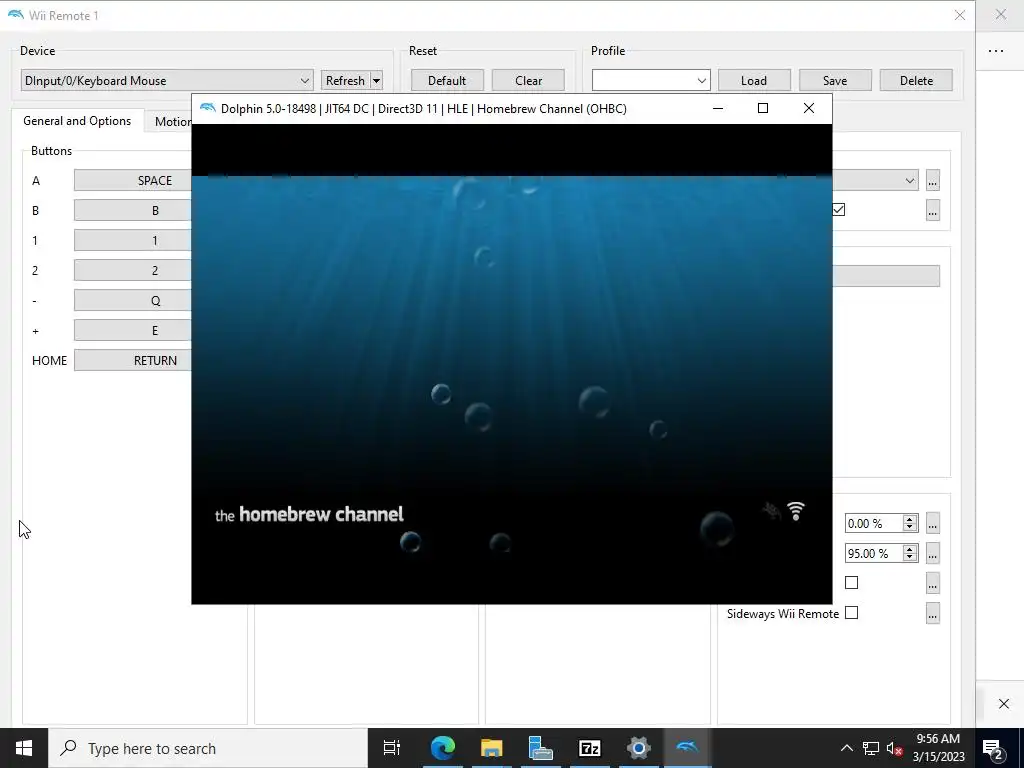
Task: Open File Explorer from the taskbar
Action: point(491,748)
